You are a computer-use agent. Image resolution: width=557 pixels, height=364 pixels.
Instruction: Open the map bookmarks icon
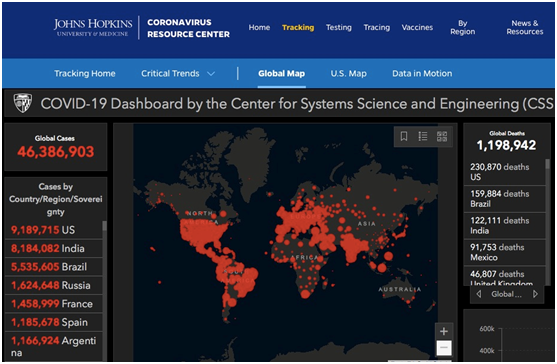pos(404,136)
